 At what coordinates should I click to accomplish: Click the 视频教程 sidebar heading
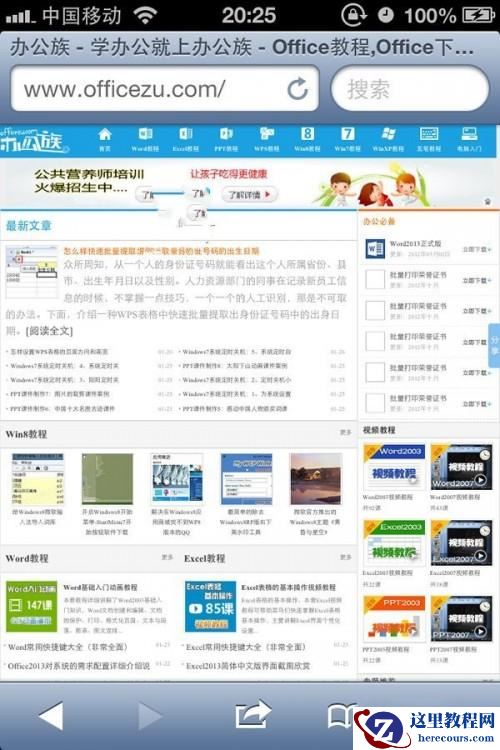(x=379, y=430)
